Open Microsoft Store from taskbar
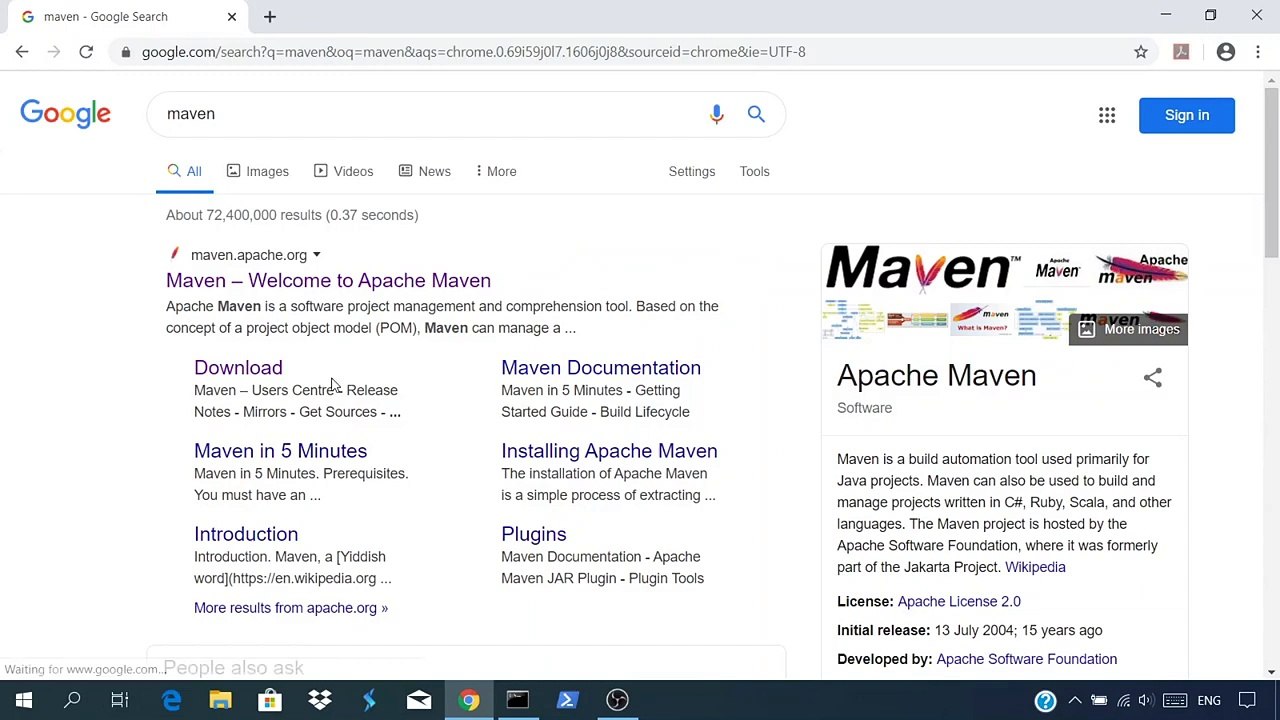Image resolution: width=1280 pixels, height=720 pixels. click(270, 700)
